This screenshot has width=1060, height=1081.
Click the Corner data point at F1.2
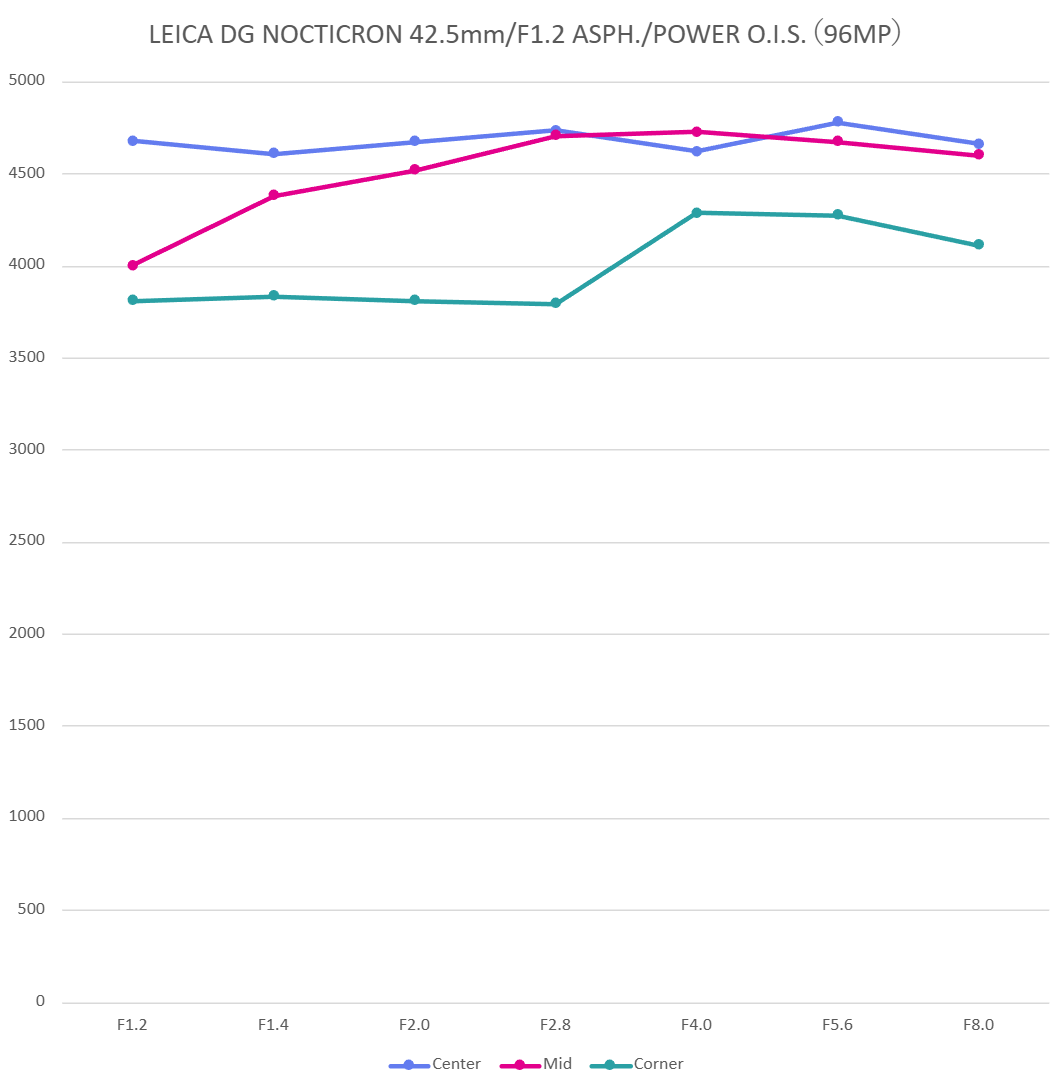coord(133,300)
